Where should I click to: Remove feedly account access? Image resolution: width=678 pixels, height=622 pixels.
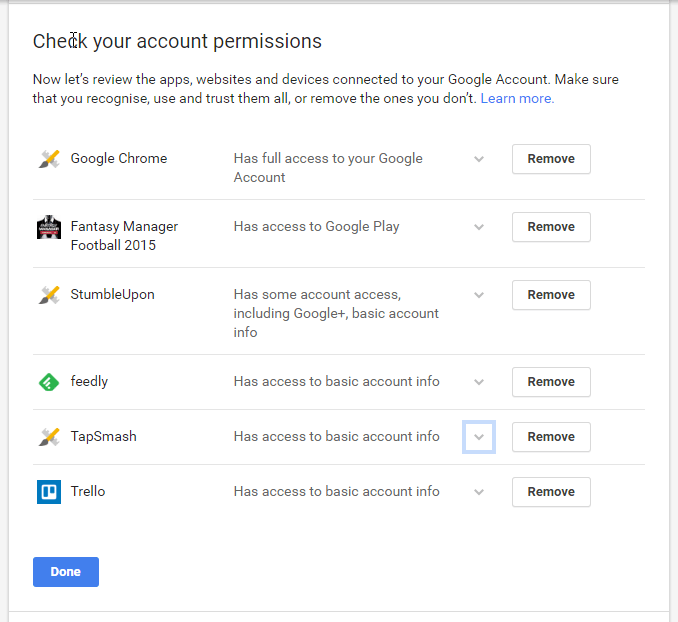pyautogui.click(x=551, y=382)
